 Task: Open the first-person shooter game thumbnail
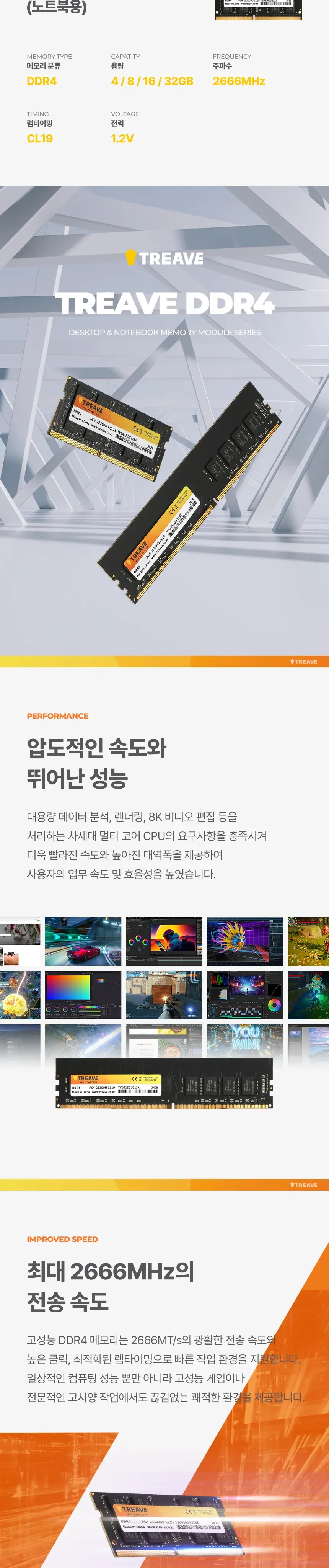coord(164,995)
